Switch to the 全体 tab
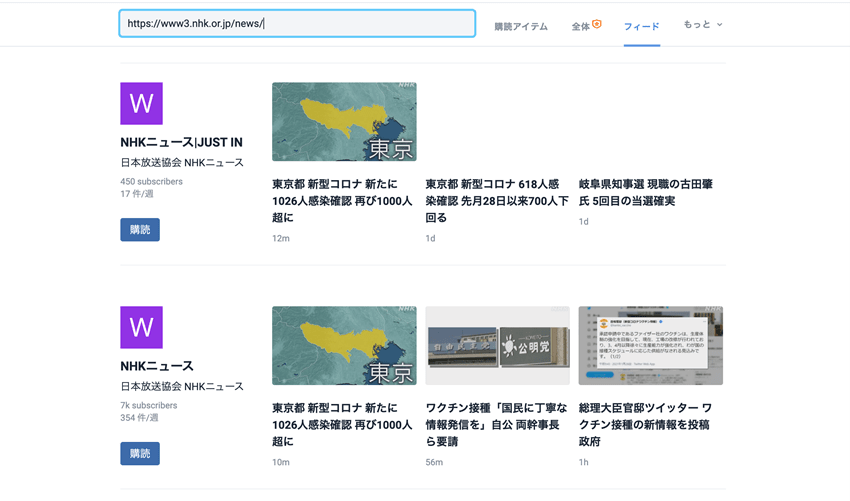The width and height of the screenshot is (850, 501). pyautogui.click(x=581, y=26)
